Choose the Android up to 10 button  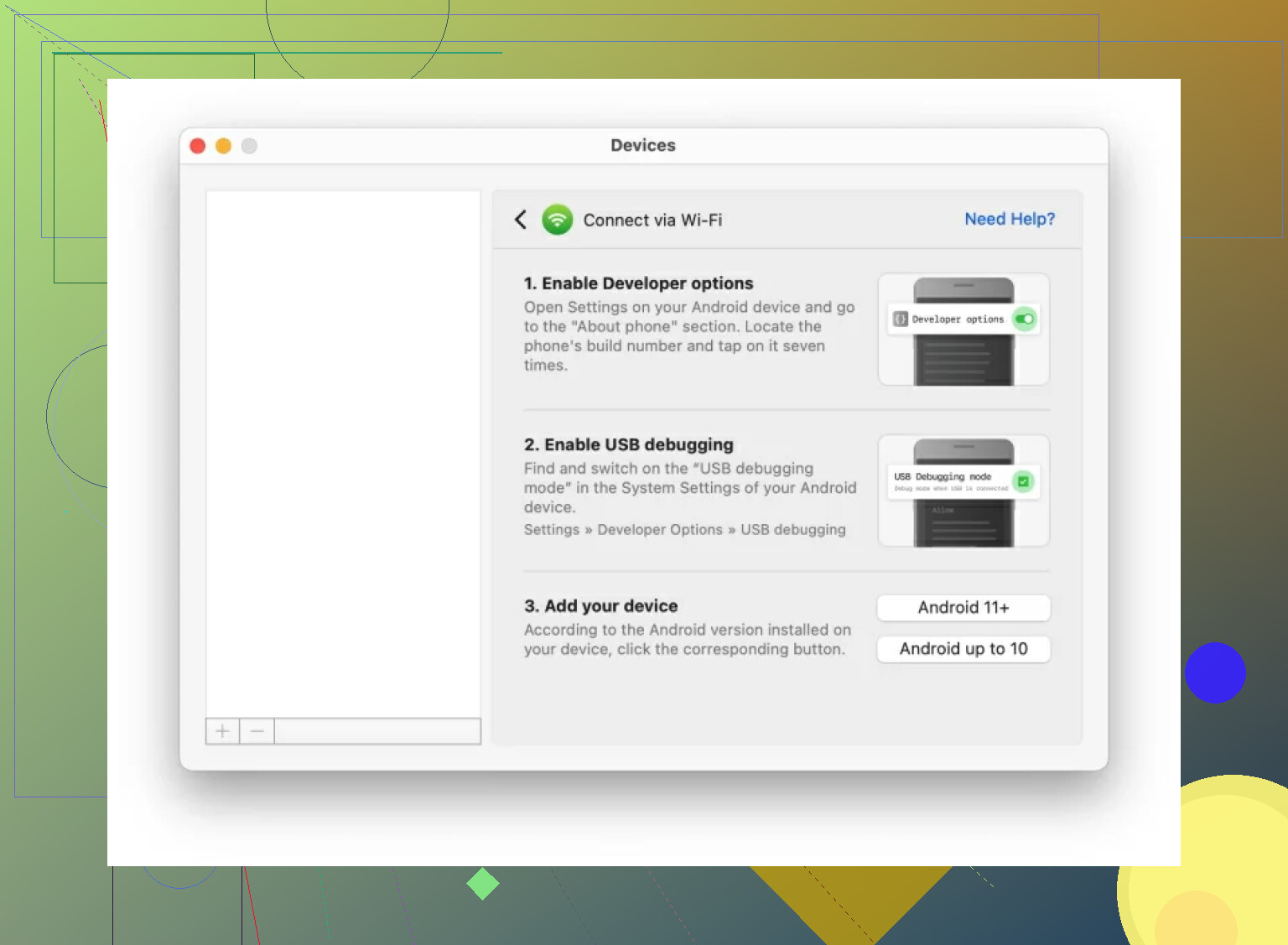(963, 649)
